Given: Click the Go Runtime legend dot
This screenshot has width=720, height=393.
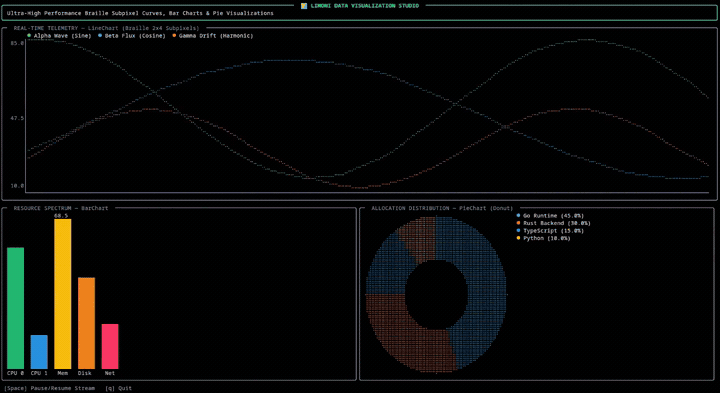Looking at the screenshot, I should [x=518, y=215].
